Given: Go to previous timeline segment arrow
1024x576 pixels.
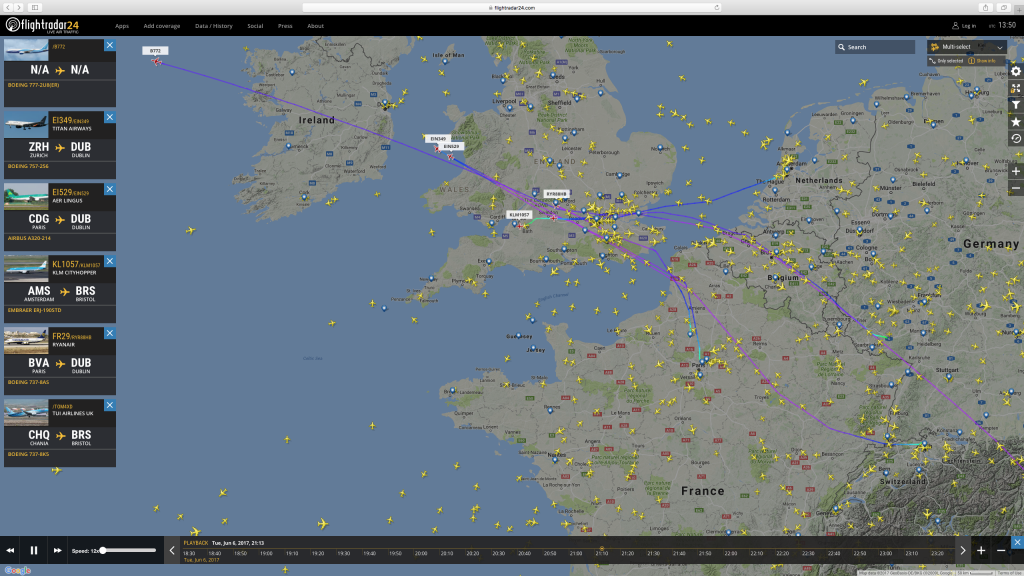Looking at the screenshot, I should click(172, 551).
